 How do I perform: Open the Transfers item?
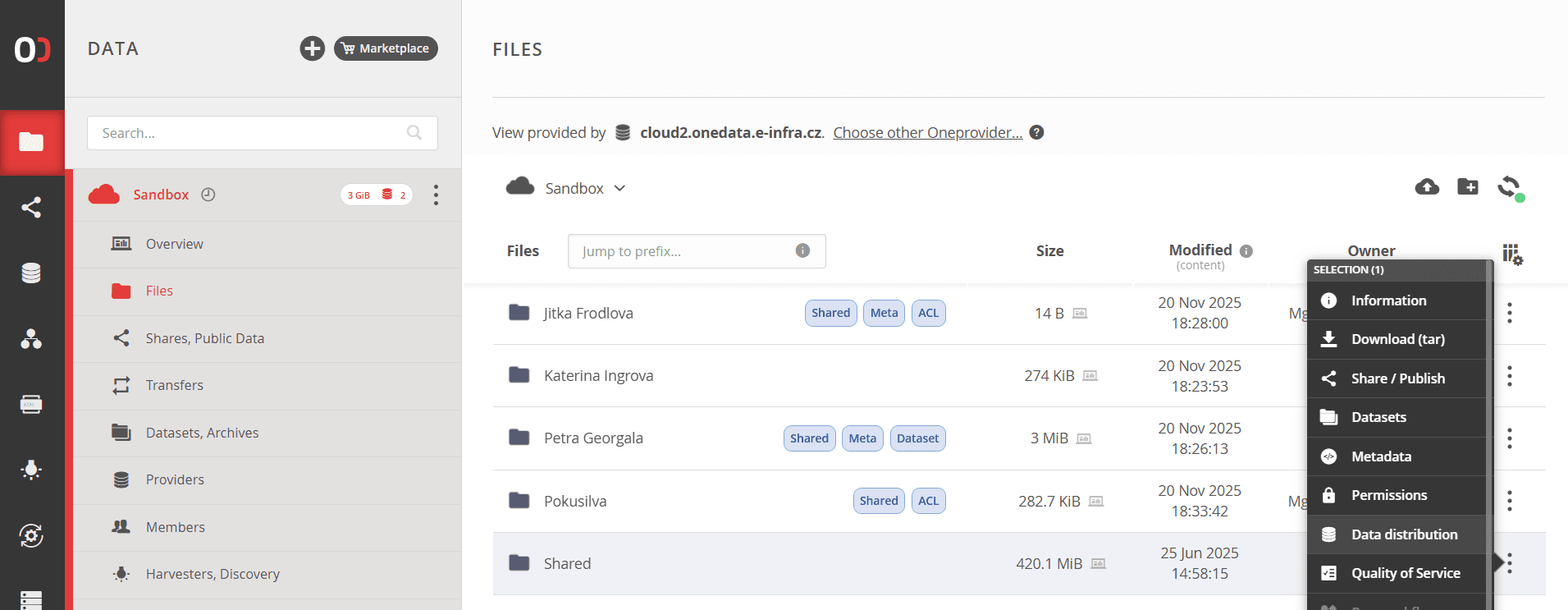click(x=267, y=385)
